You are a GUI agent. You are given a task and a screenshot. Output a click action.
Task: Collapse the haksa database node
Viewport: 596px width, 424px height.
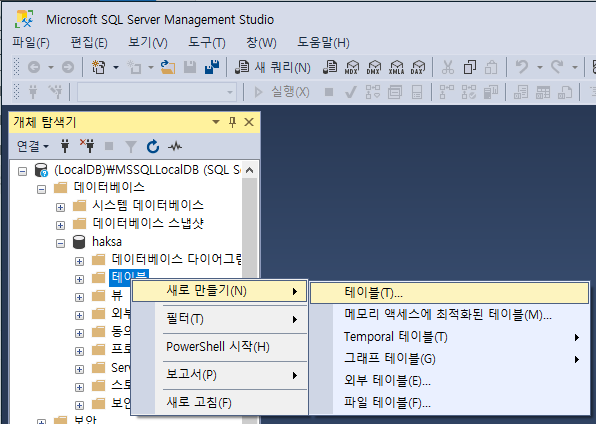[x=60, y=243]
